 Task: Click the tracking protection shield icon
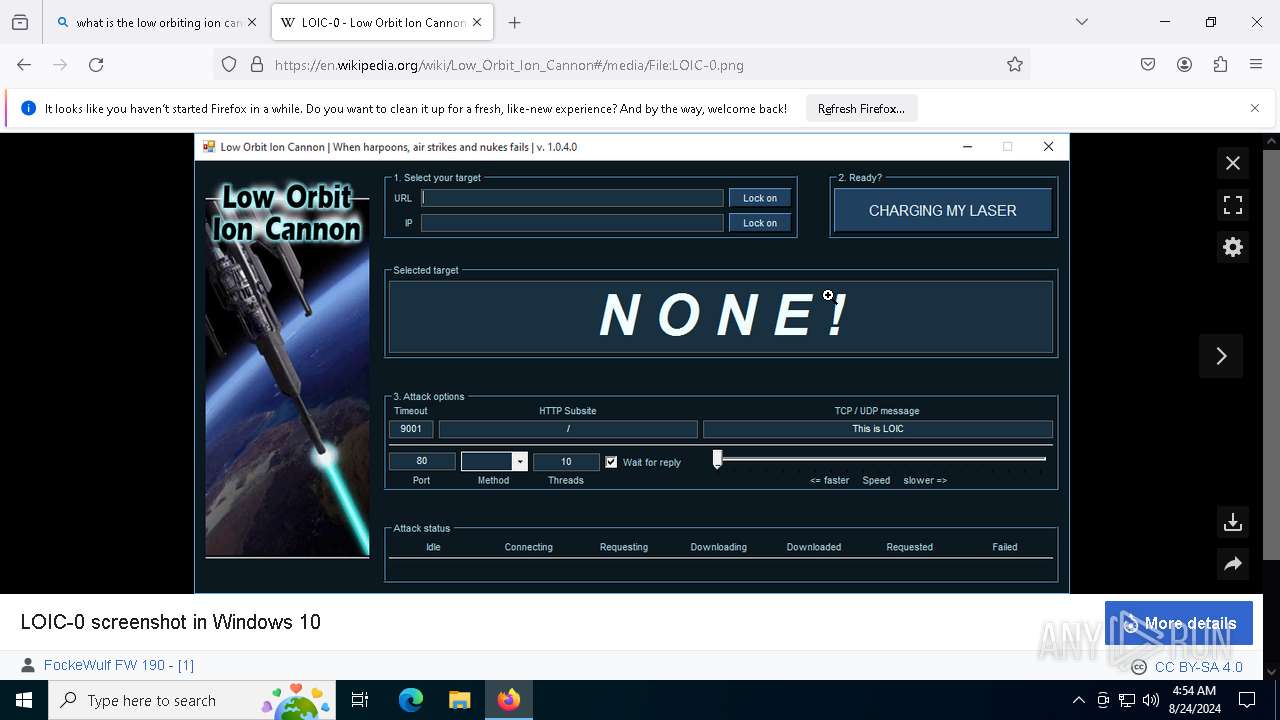coord(229,65)
